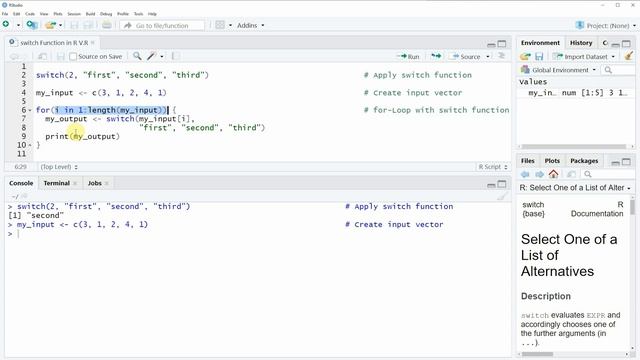The height and width of the screenshot is (360, 640).
Task: Click the document outline icon in the source pane
Action: point(502,56)
